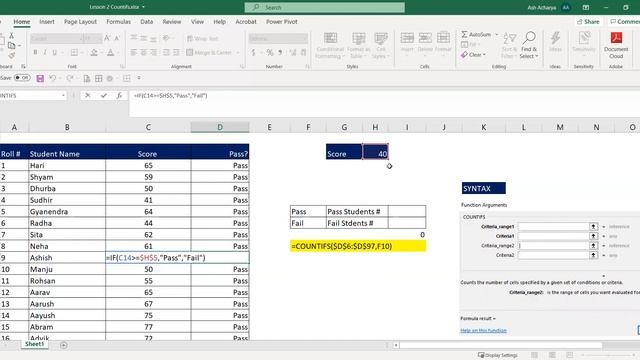Add a new sheet with plus button

click(64, 345)
